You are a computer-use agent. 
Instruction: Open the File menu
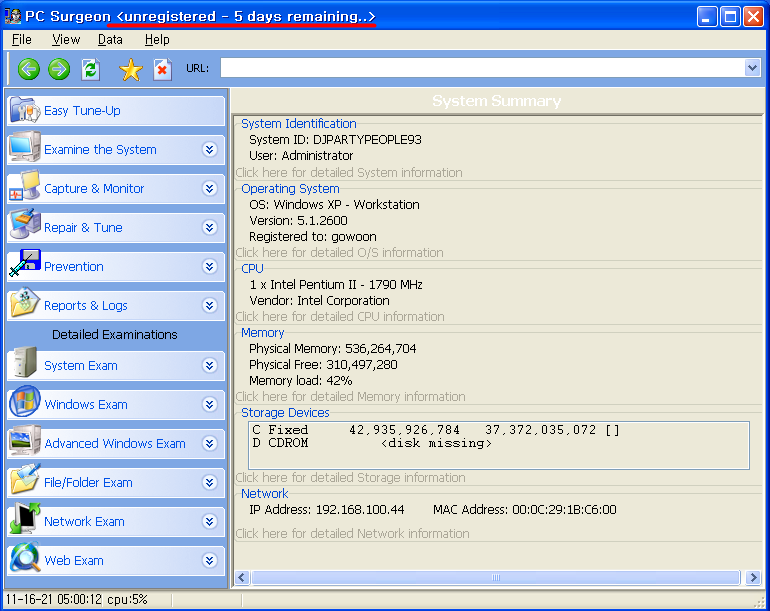22,39
